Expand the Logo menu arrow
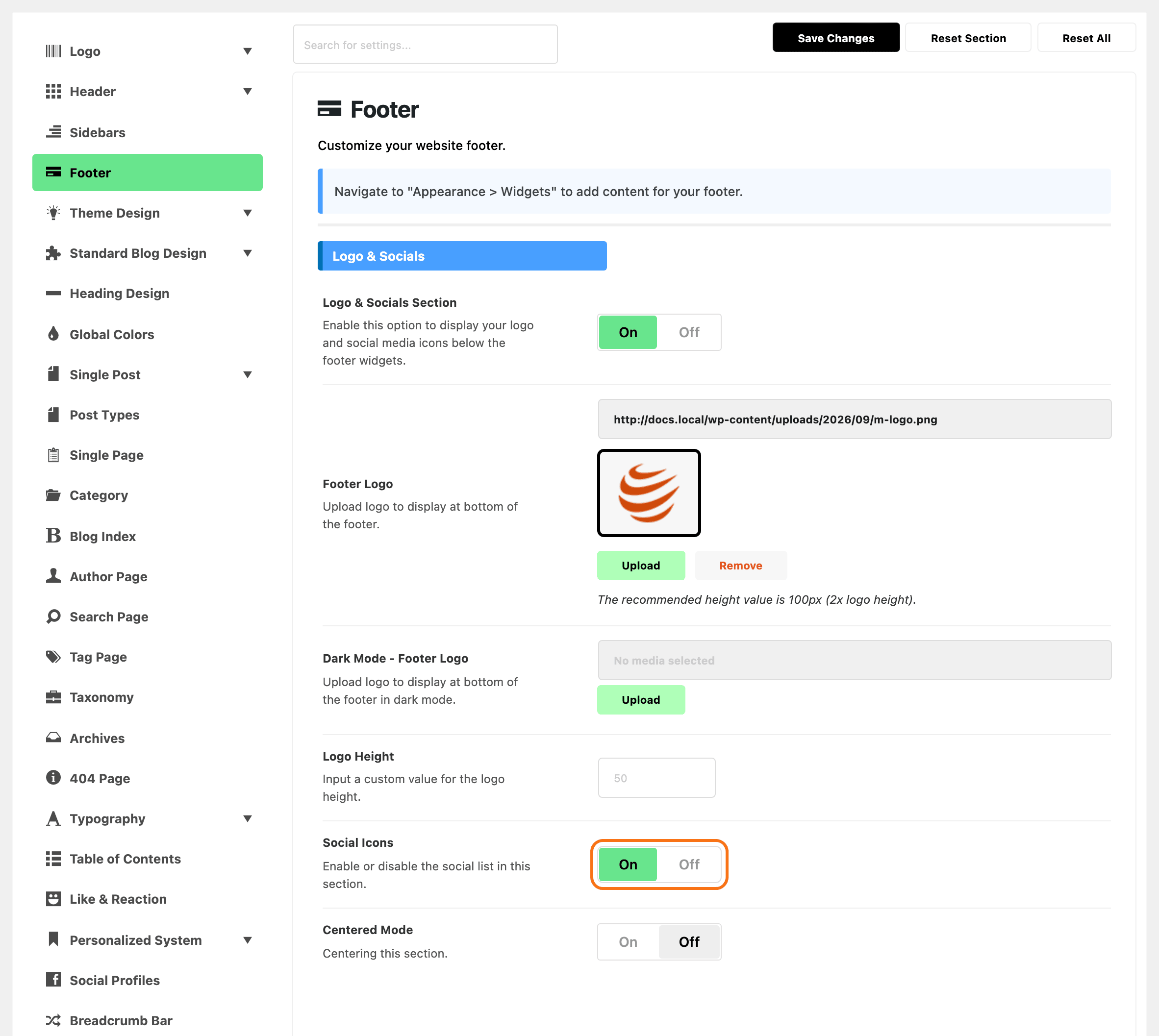 point(247,51)
